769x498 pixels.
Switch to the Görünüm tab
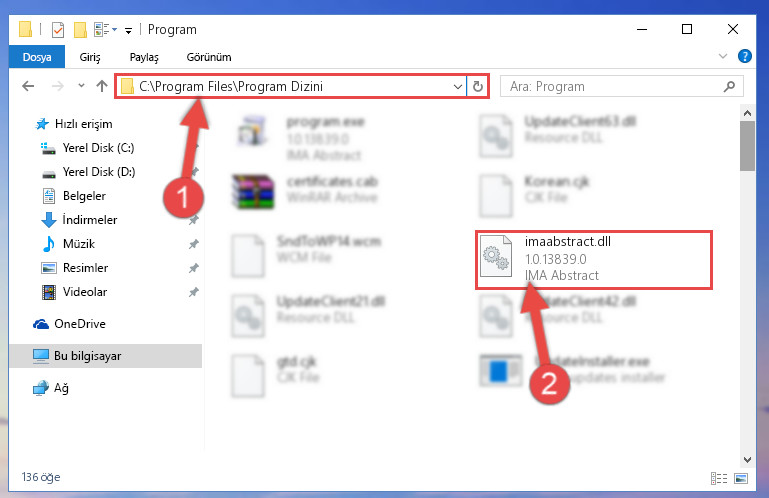[209, 57]
